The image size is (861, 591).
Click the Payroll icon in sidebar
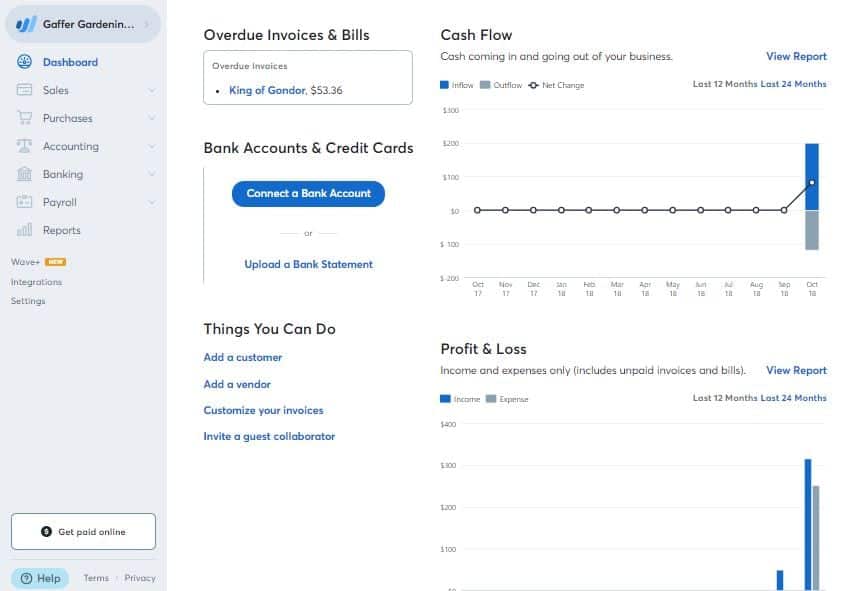[x=24, y=202]
